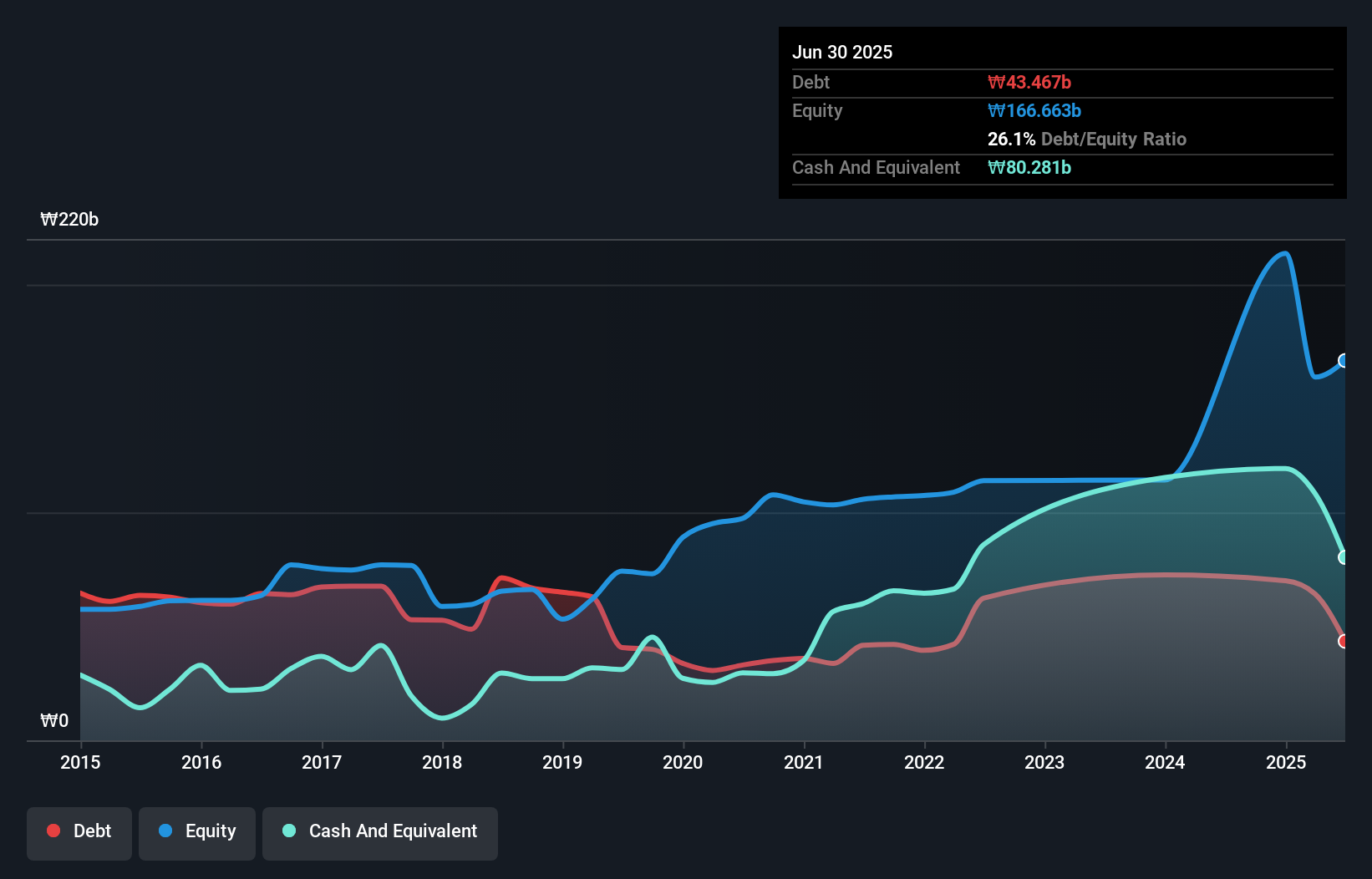Click the Jun 30 2025 tooltip date
This screenshot has width=1372, height=879.
coord(842,53)
